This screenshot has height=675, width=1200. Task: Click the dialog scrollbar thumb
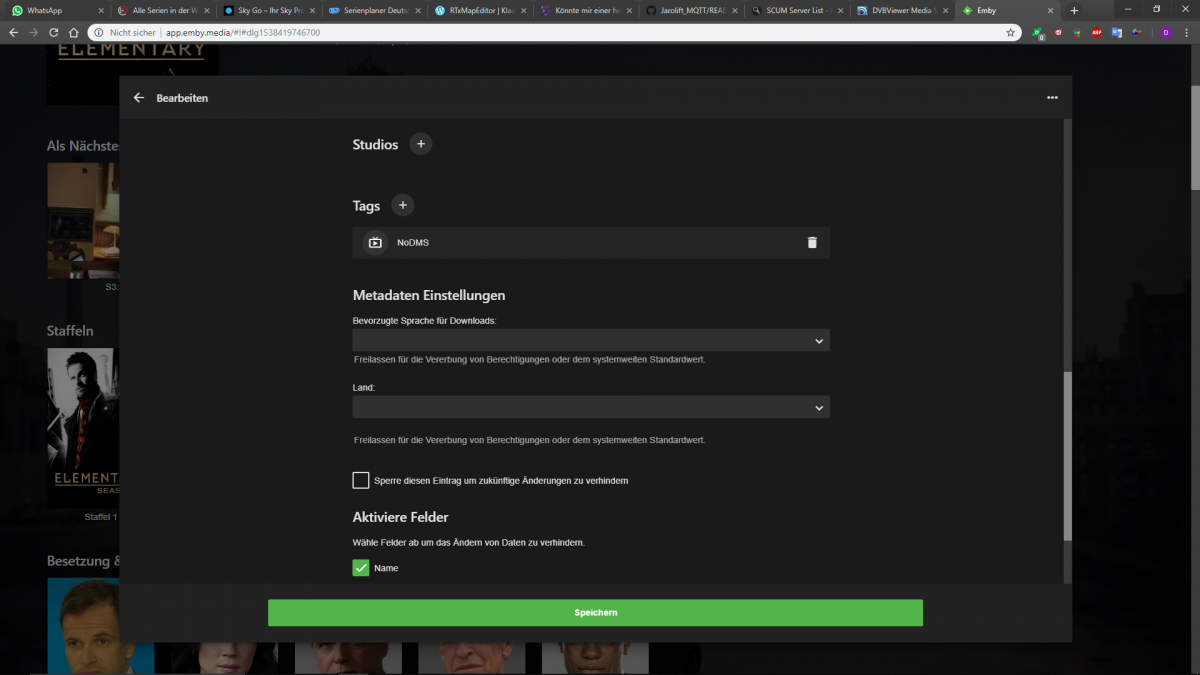point(1067,456)
